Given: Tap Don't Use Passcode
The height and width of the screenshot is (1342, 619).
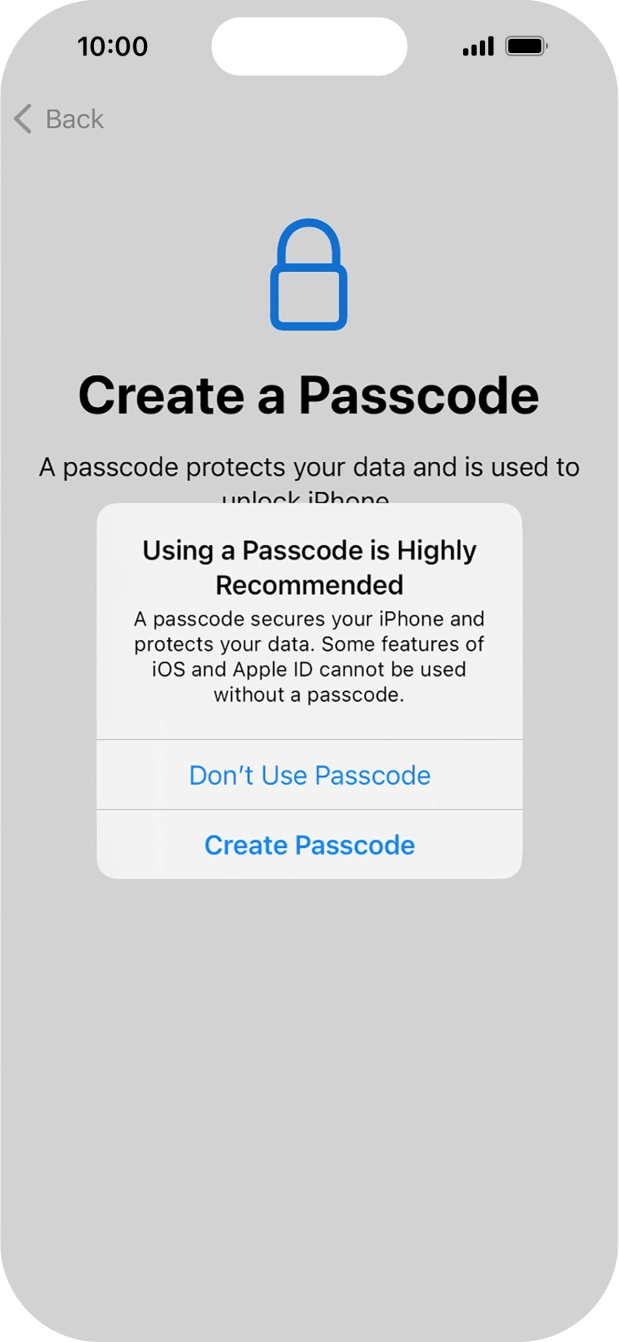Looking at the screenshot, I should (309, 775).
